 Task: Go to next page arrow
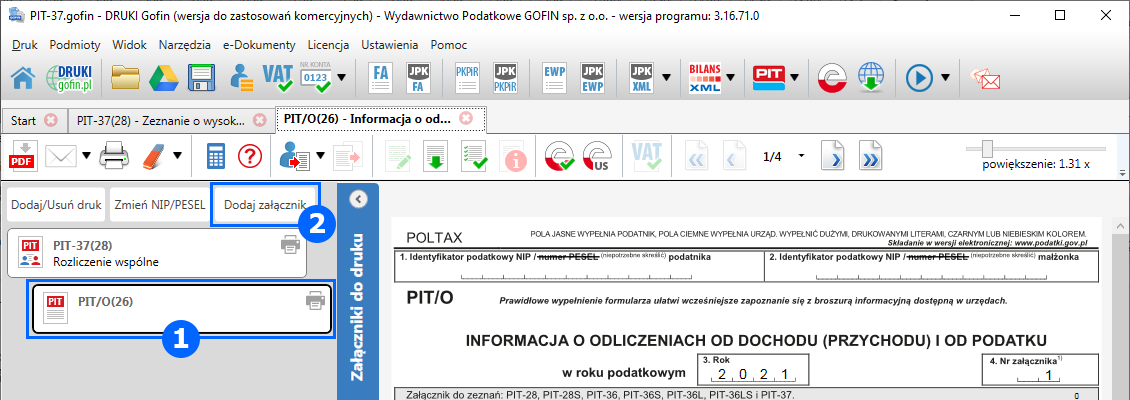(835, 155)
